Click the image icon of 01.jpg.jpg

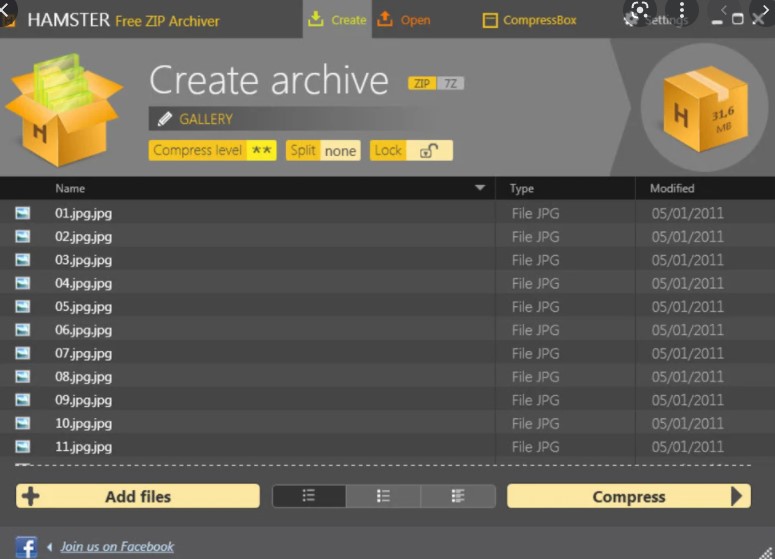click(22, 213)
